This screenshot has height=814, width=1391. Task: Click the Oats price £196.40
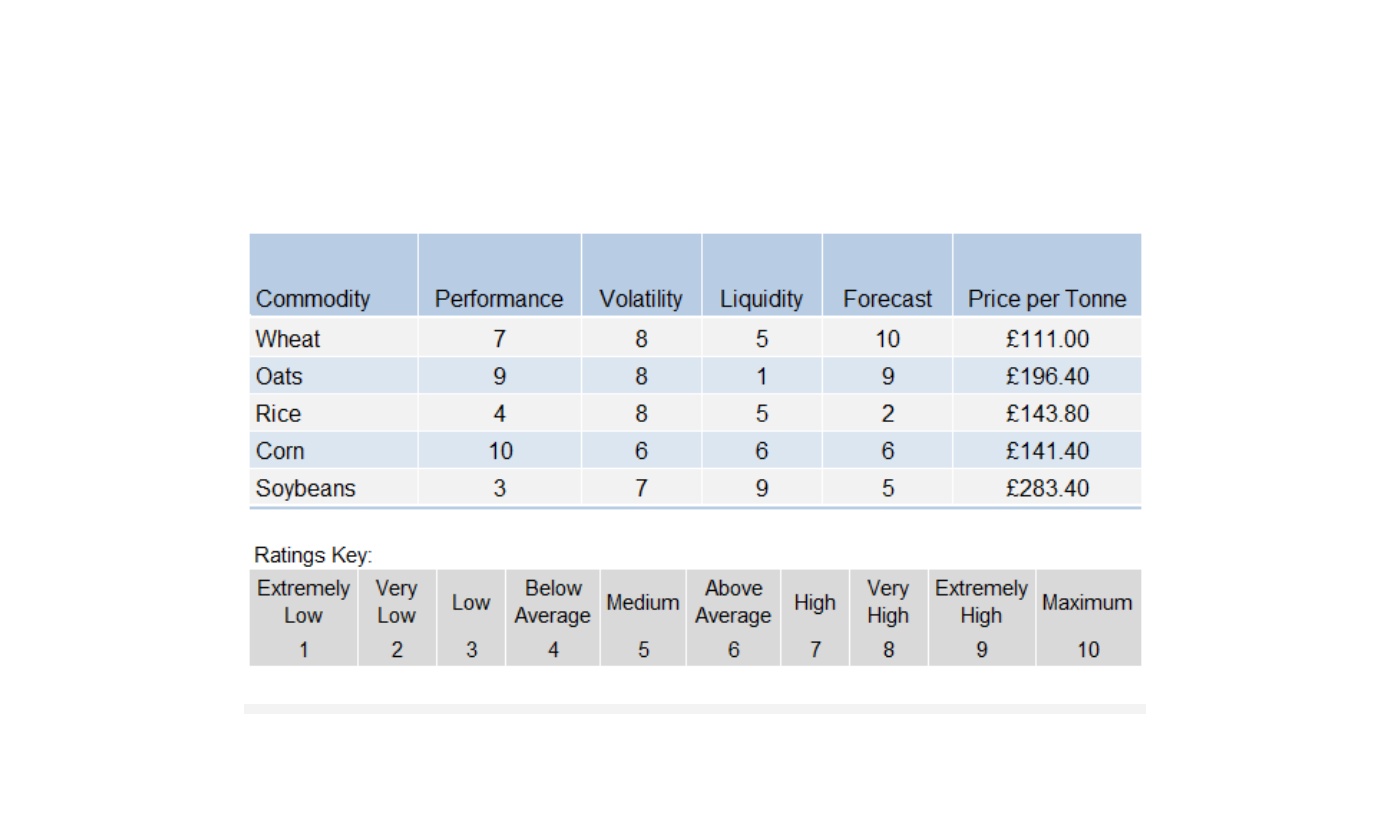pyautogui.click(x=1047, y=376)
